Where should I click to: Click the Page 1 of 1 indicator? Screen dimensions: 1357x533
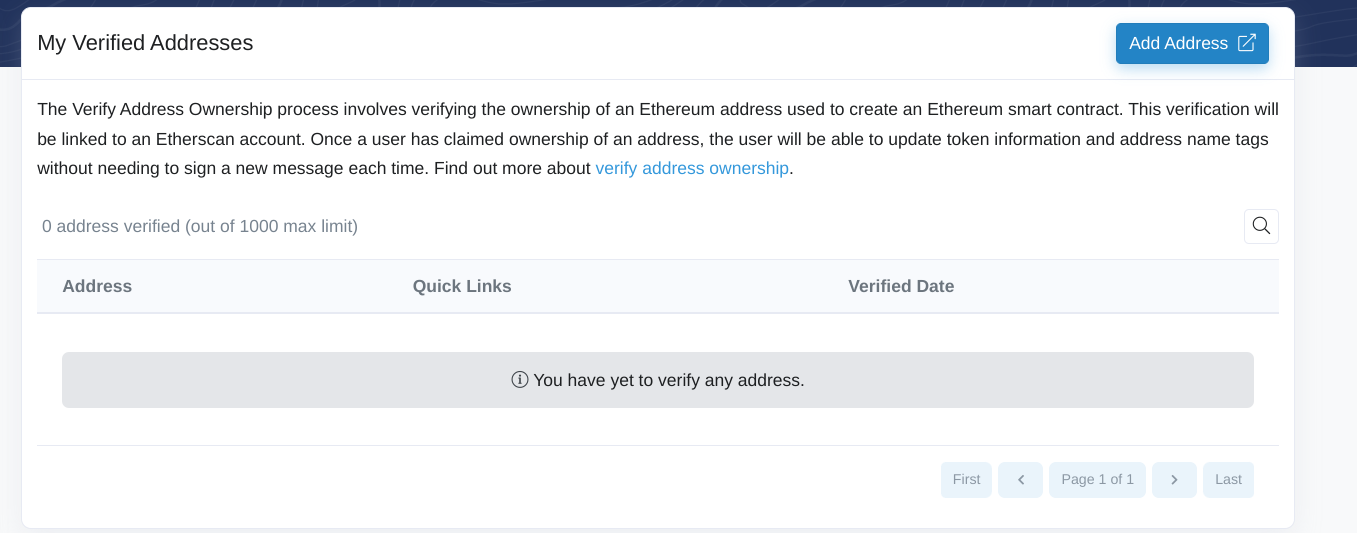coord(1097,480)
